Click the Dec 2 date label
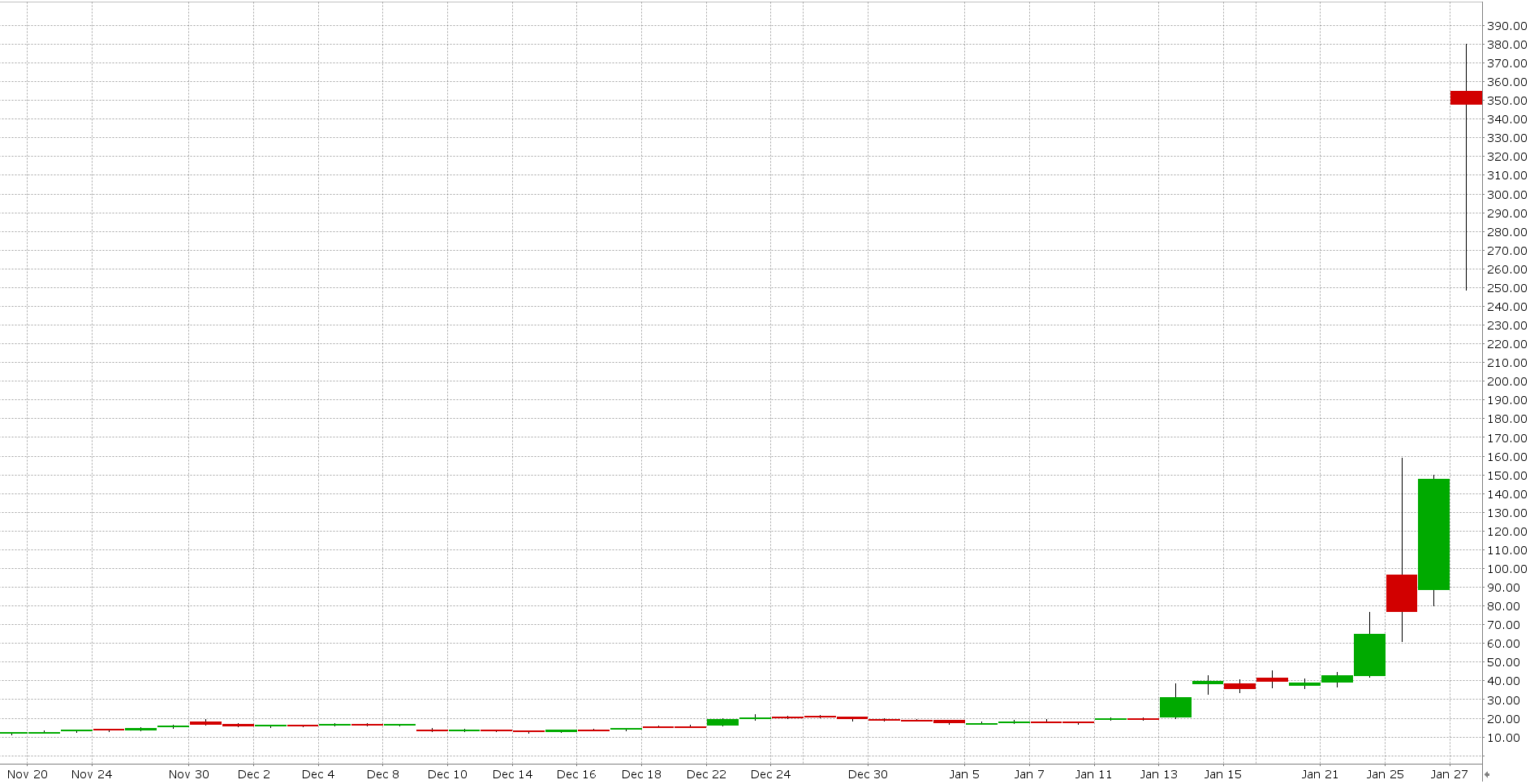 coord(254,774)
